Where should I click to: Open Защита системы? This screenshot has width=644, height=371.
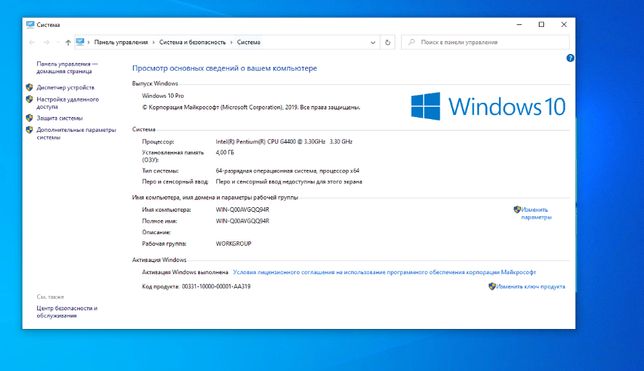60,118
